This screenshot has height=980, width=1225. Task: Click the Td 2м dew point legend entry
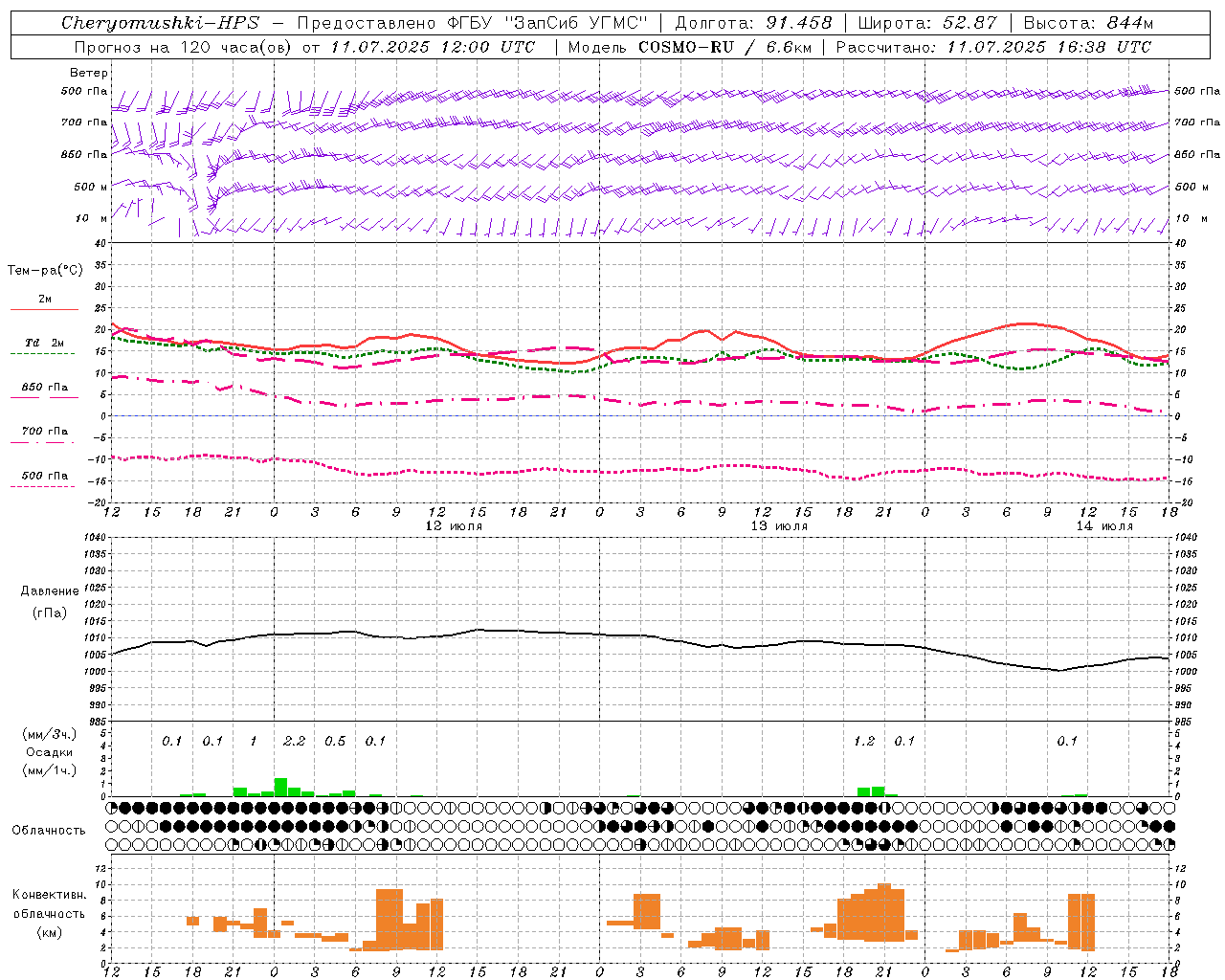(x=45, y=343)
